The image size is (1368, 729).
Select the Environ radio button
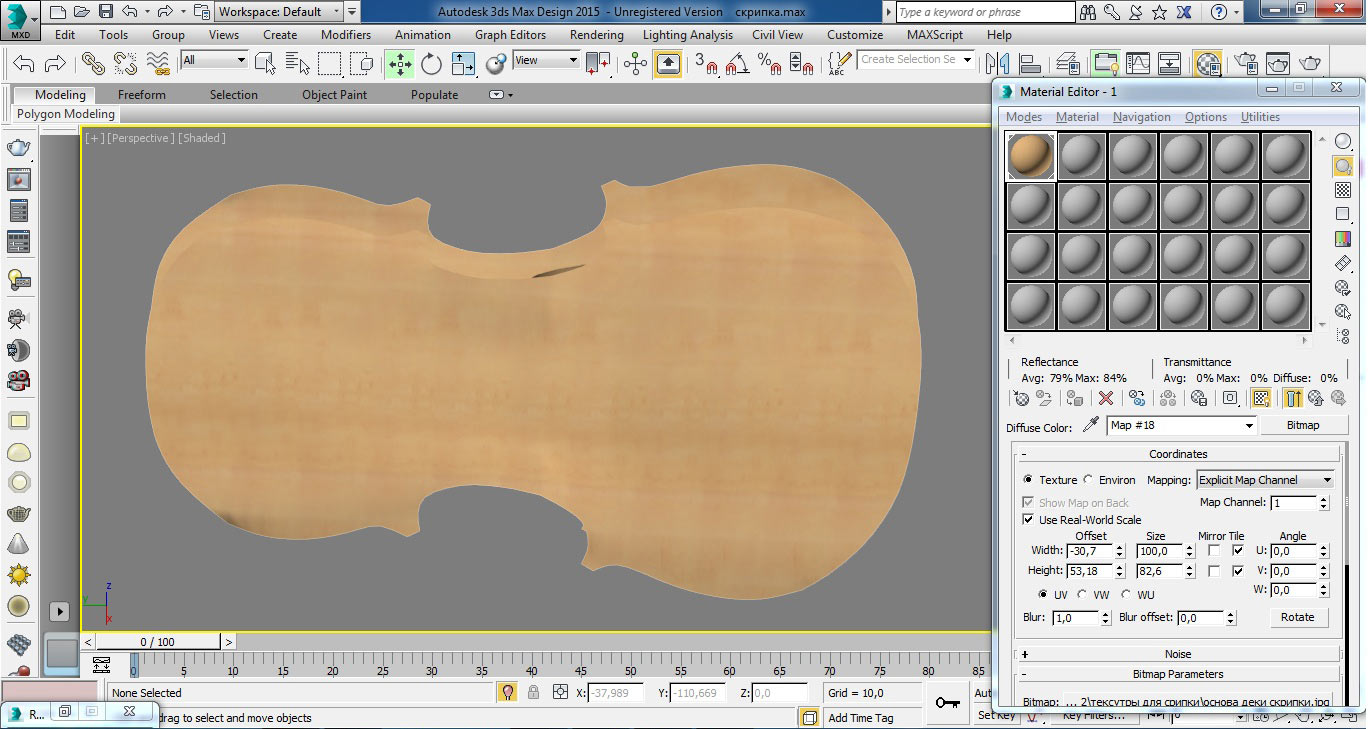pyautogui.click(x=1088, y=480)
